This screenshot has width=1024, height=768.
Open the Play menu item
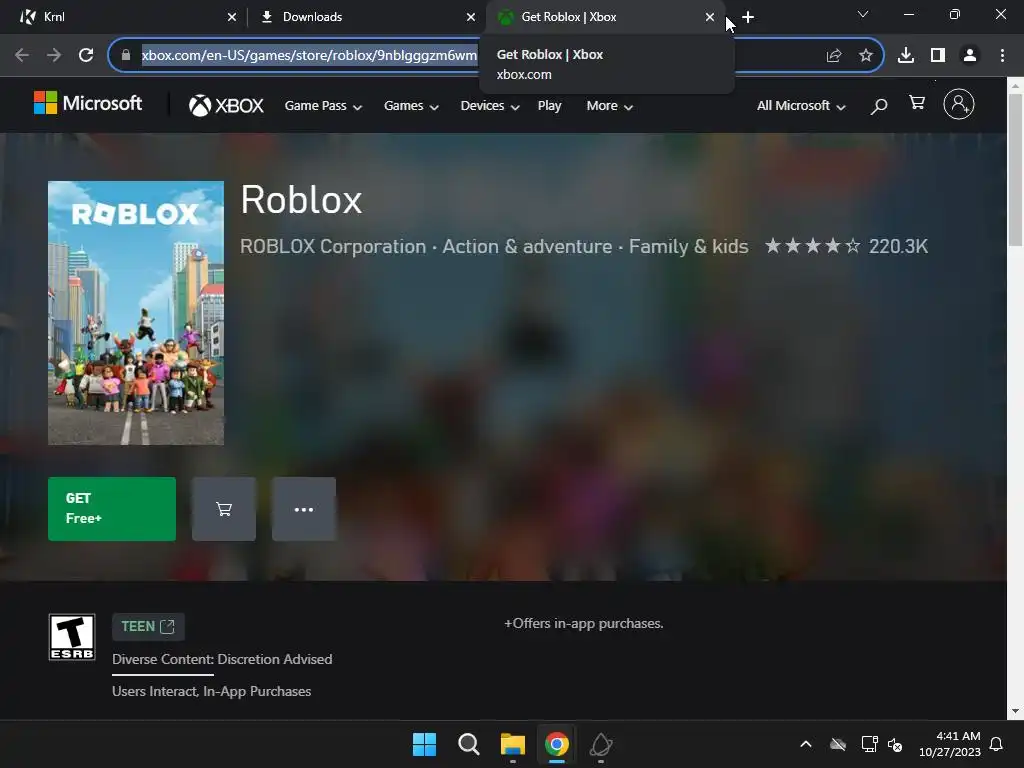point(549,106)
